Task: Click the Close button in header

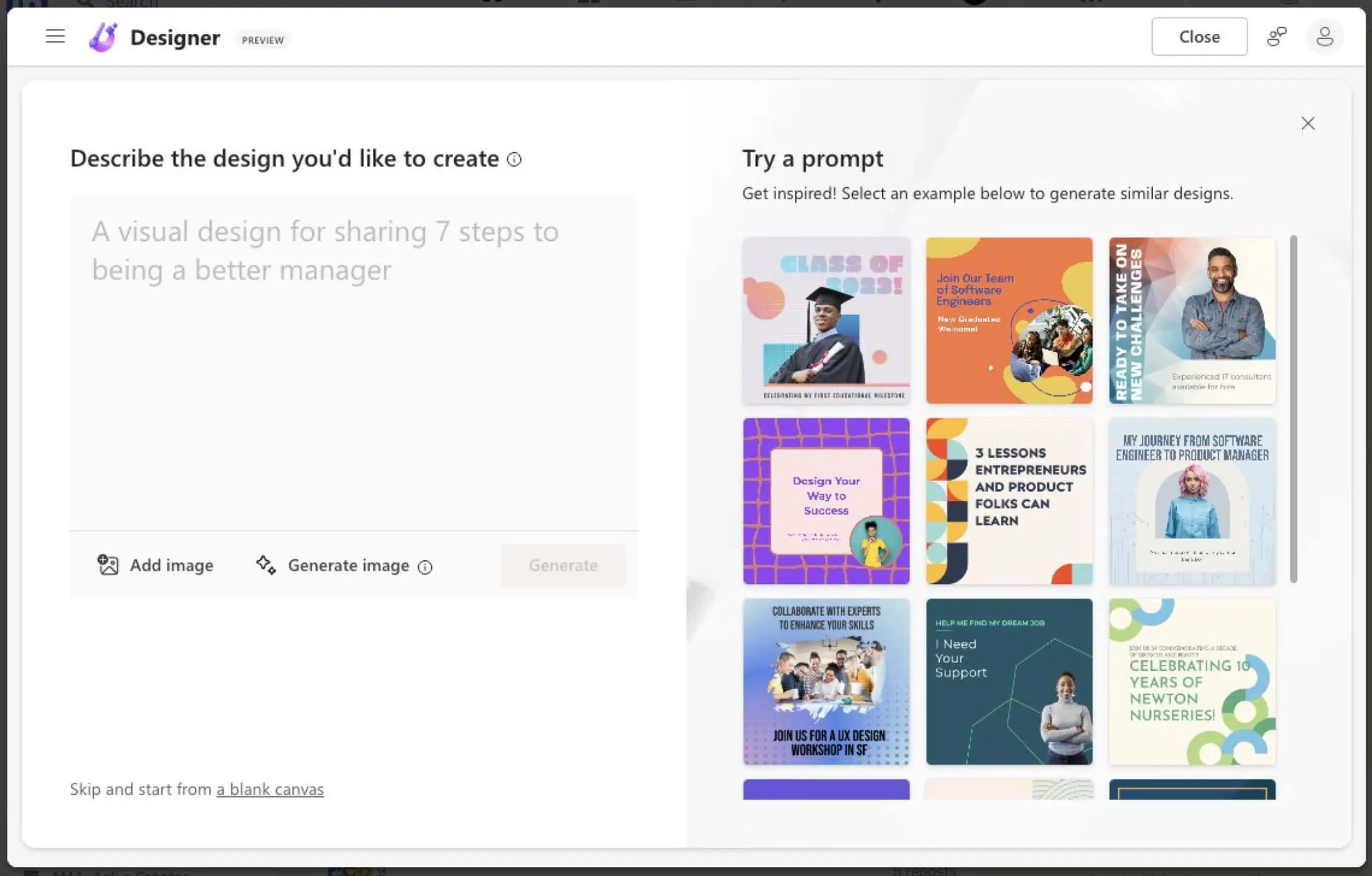Action: click(x=1199, y=36)
